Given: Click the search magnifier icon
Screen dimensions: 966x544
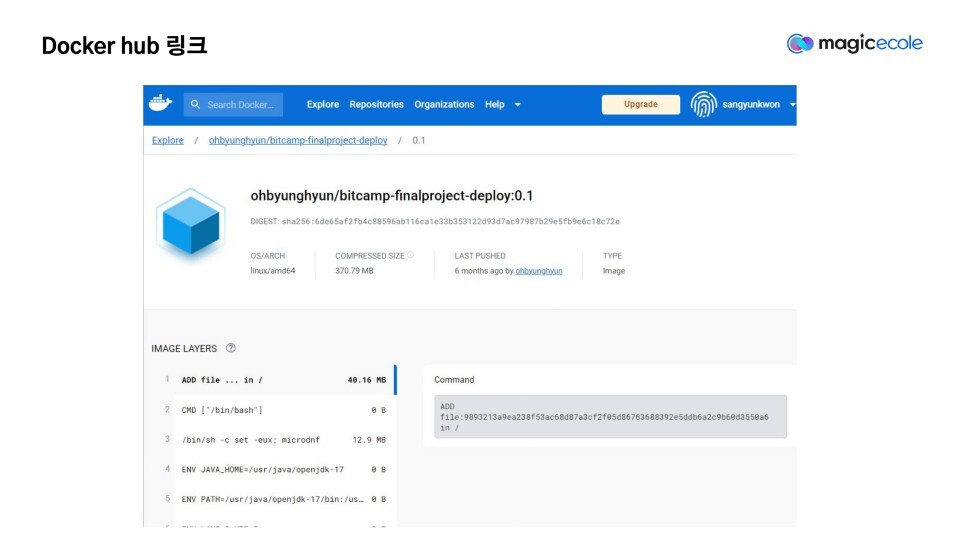Looking at the screenshot, I should 195,105.
